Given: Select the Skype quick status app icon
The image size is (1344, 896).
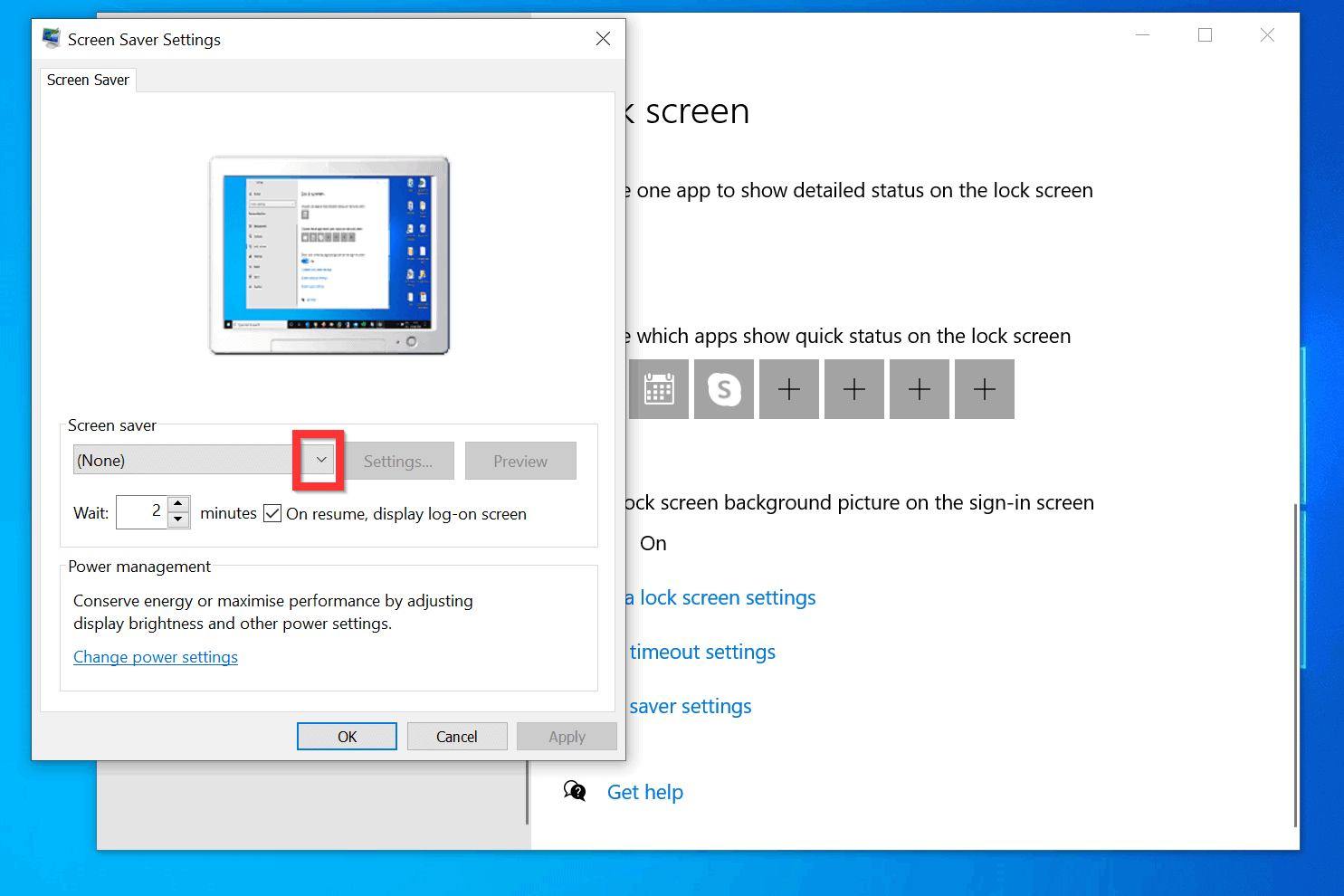Looking at the screenshot, I should [723, 389].
